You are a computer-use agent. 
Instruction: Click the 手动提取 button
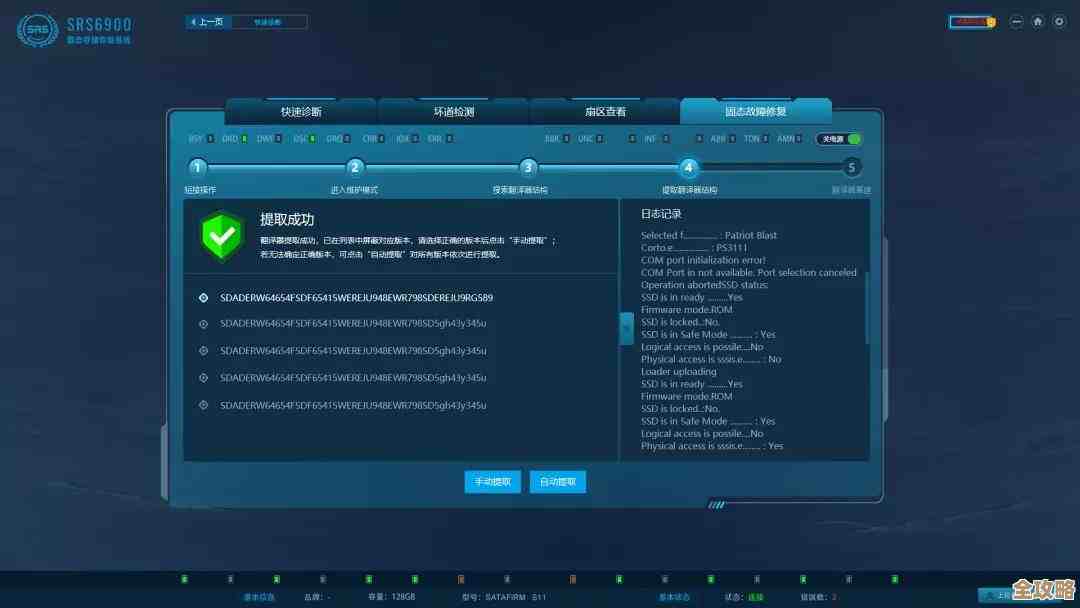tap(492, 482)
